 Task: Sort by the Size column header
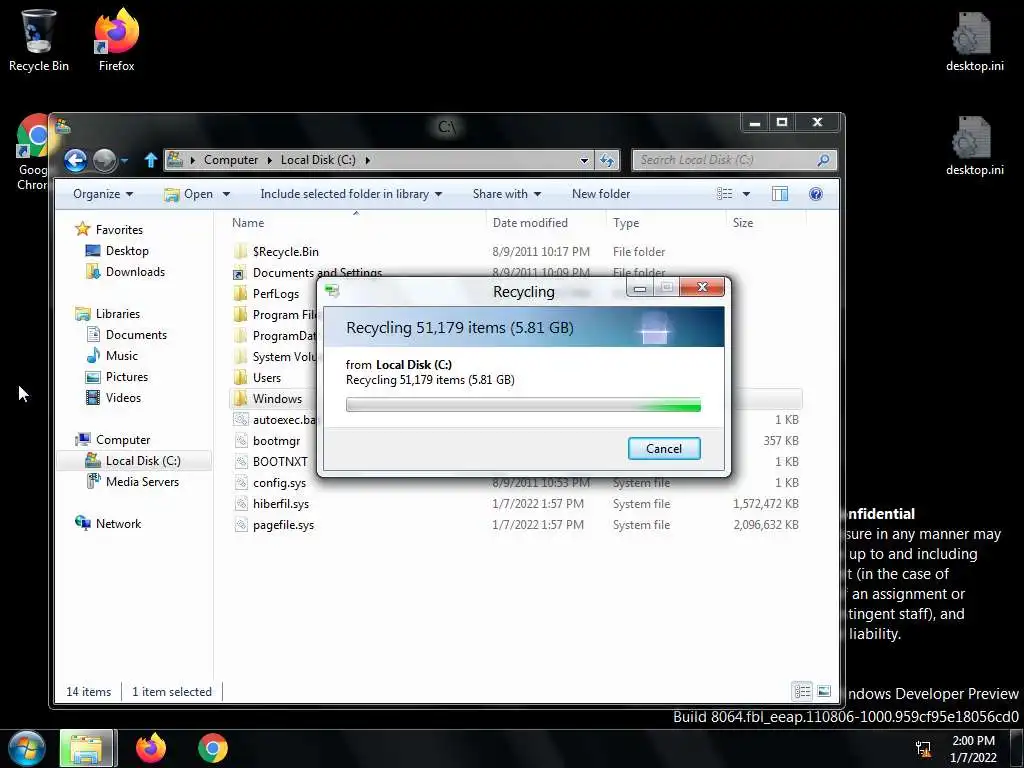point(765,223)
